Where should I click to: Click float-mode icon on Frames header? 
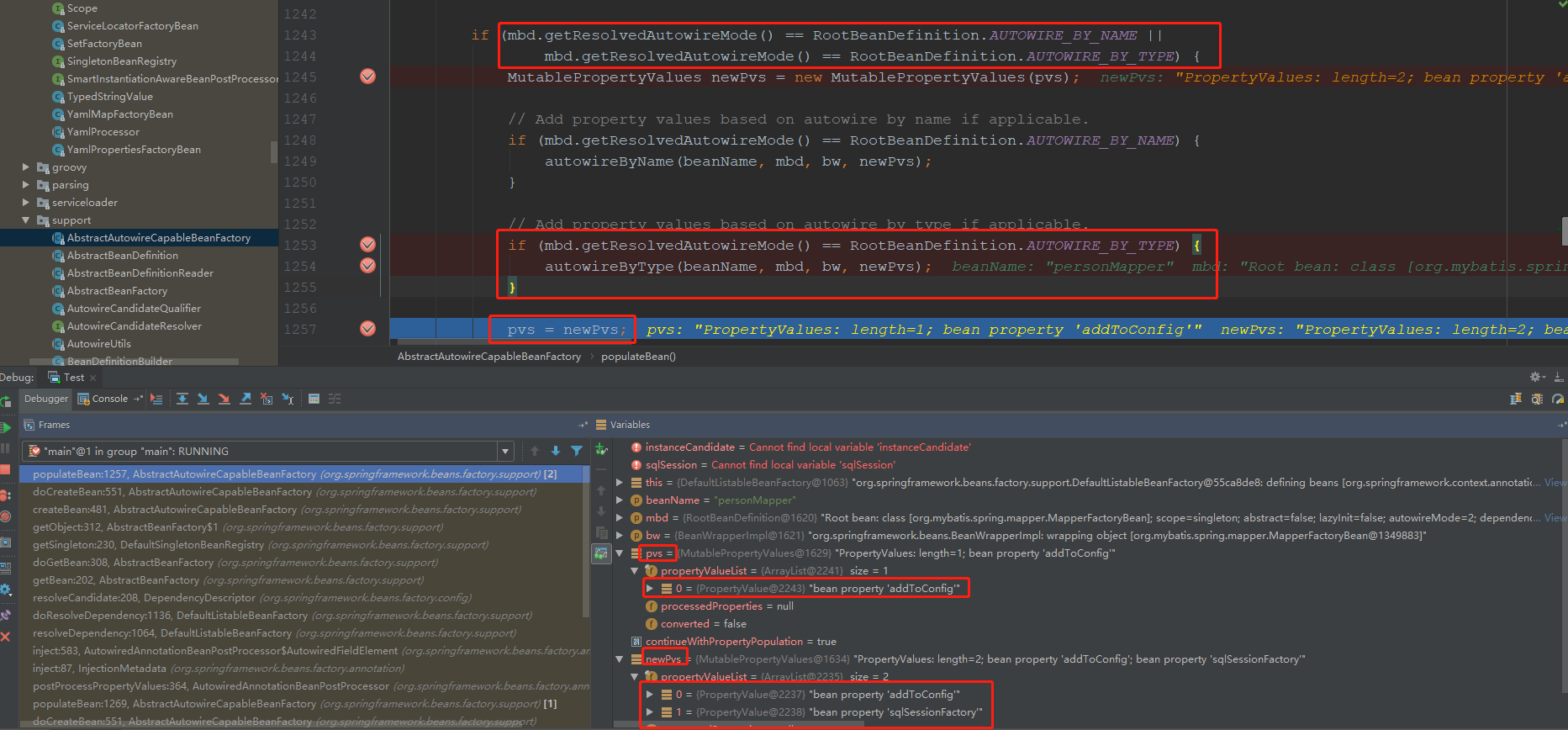[x=583, y=425]
